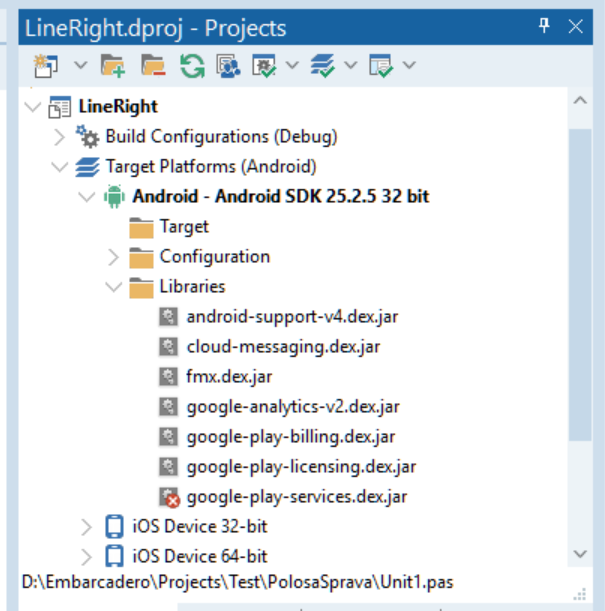This screenshot has width=605, height=611.
Task: Expand the iOS Device 32-bit node
Action: [86, 527]
